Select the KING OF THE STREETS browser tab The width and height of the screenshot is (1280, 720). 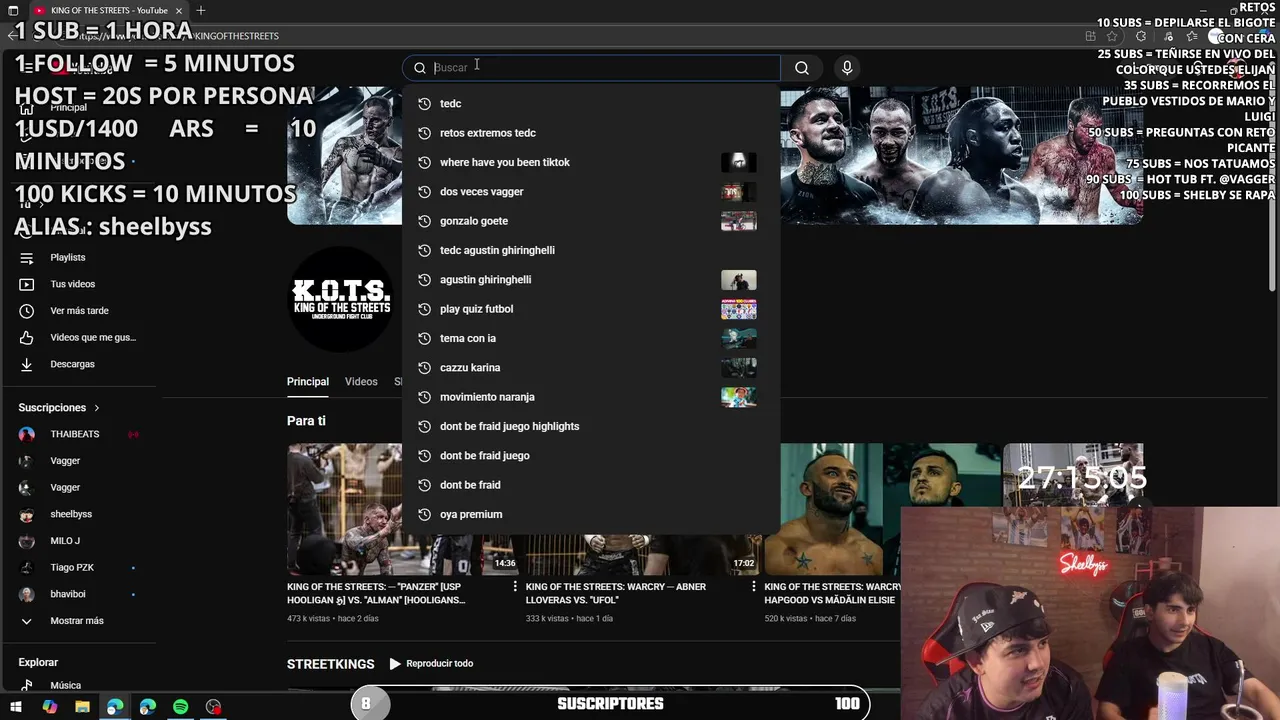108,10
